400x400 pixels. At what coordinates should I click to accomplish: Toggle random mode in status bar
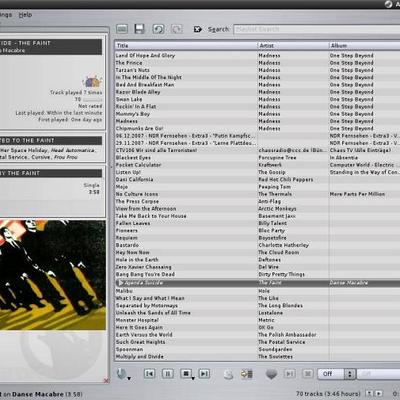coord(369,394)
